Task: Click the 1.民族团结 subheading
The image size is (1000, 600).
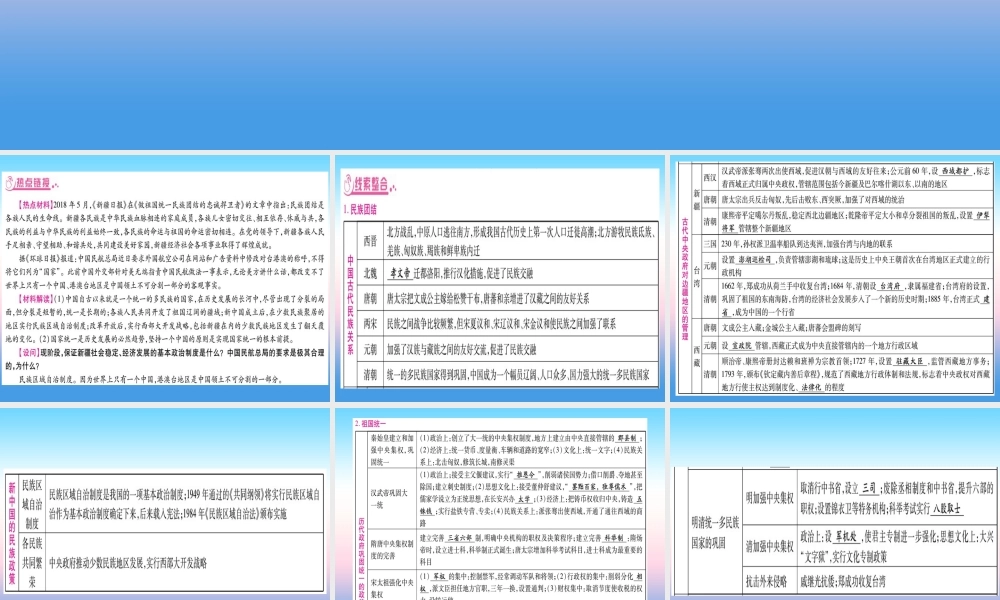Action: click(x=360, y=209)
